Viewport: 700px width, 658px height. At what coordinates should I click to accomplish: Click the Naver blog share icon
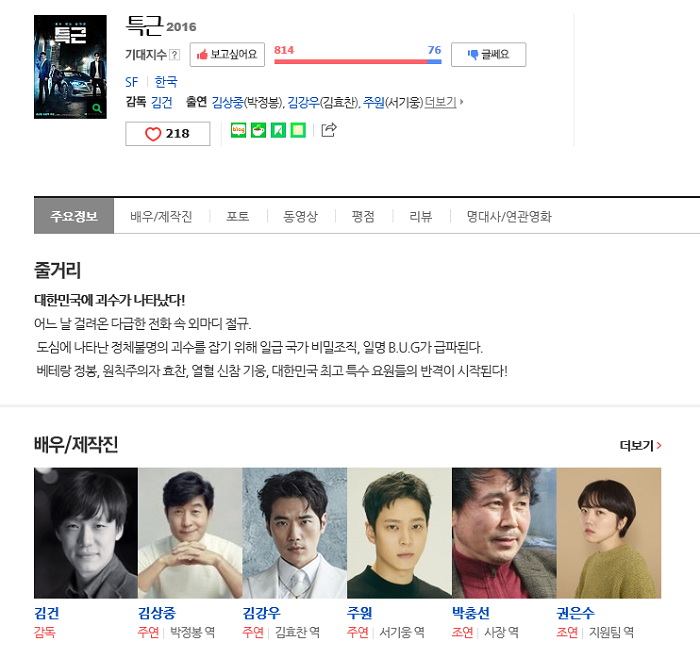[x=238, y=130]
